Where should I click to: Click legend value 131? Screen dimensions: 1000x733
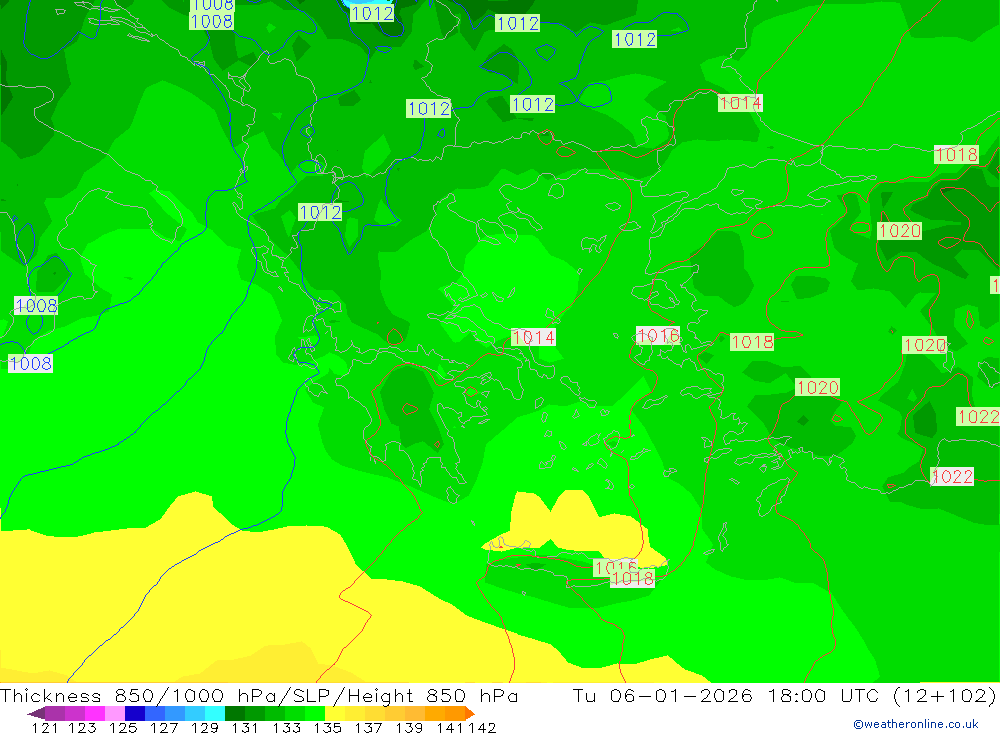click(x=245, y=727)
